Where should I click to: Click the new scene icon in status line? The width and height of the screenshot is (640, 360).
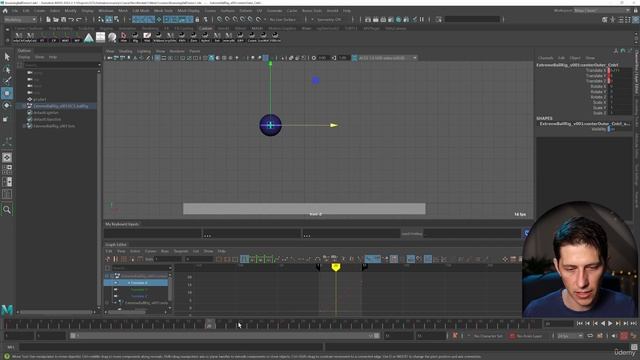48,19
